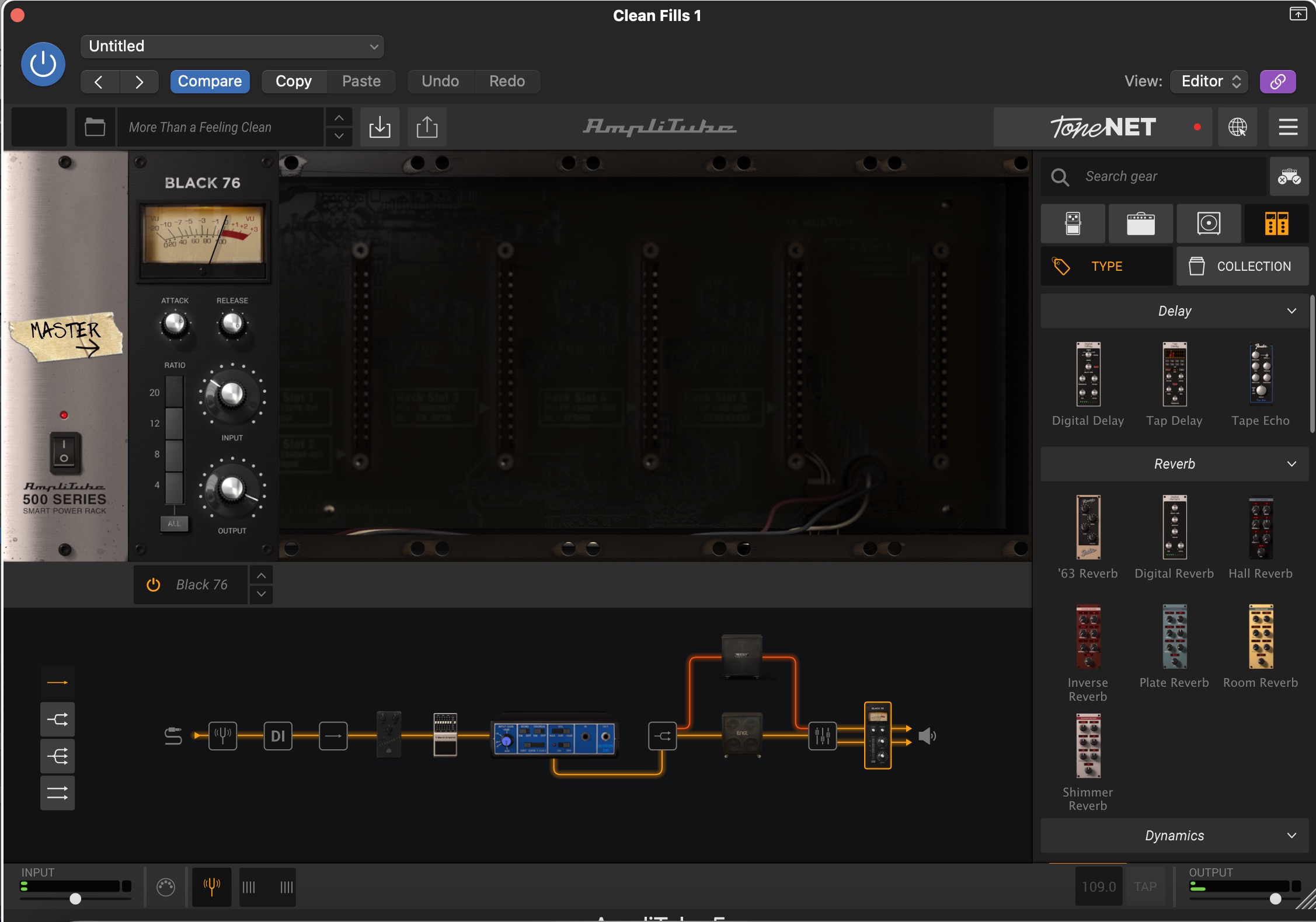Select the amplifier gear category
Image resolution: width=1316 pixels, height=922 pixels.
[x=1141, y=223]
